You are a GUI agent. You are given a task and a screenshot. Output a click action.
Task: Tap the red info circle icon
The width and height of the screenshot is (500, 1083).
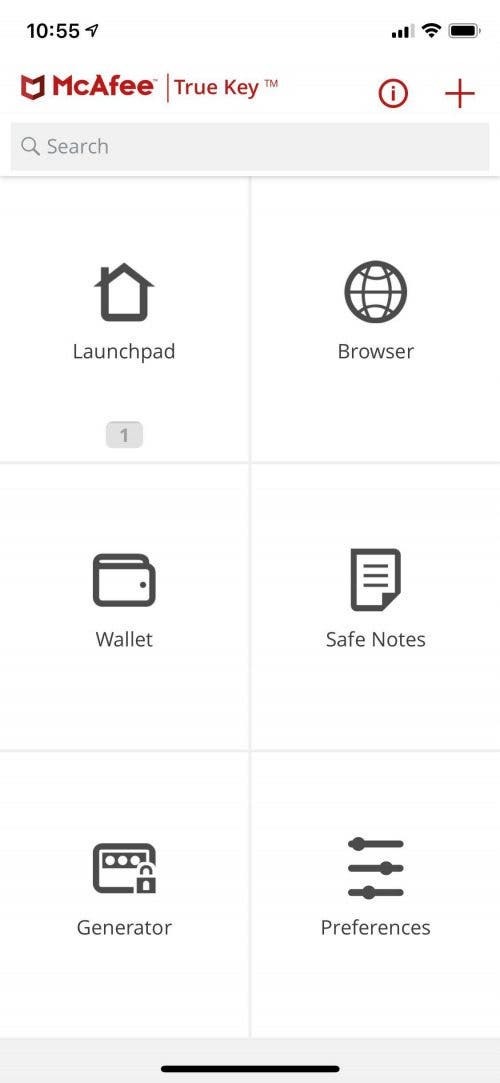[393, 93]
